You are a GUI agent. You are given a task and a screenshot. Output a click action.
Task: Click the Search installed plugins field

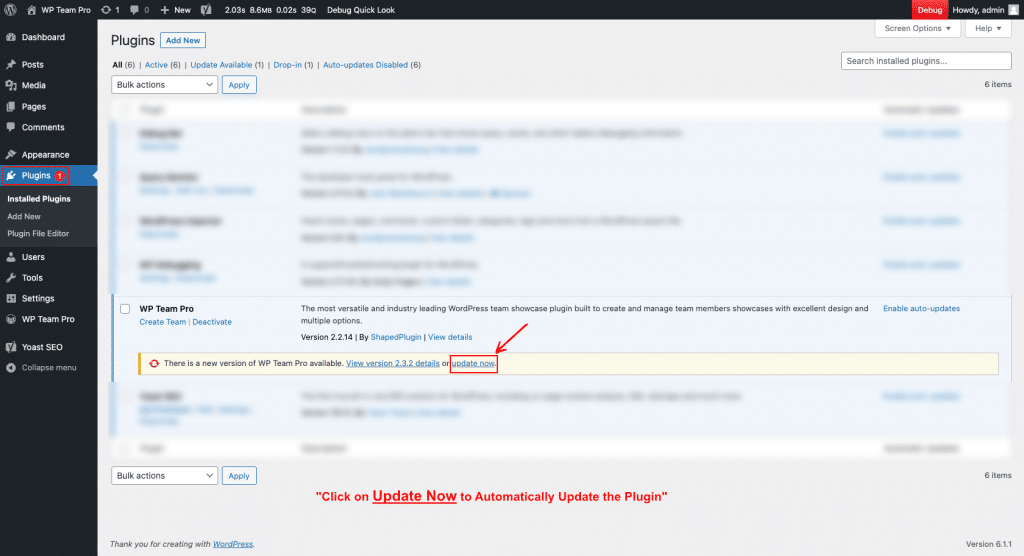(x=926, y=61)
